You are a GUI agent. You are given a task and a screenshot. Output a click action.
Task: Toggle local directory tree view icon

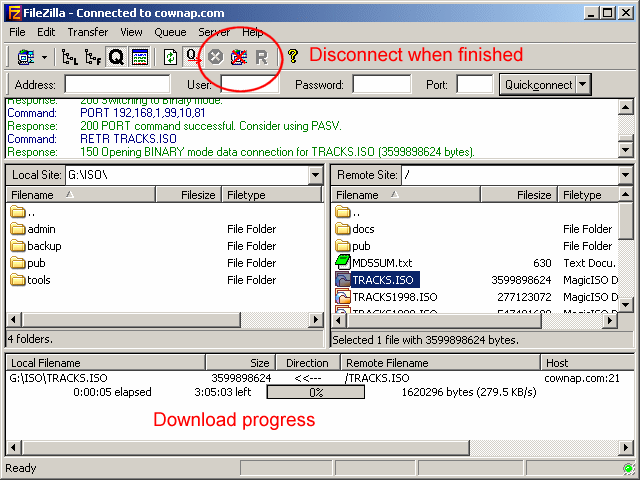(71, 57)
